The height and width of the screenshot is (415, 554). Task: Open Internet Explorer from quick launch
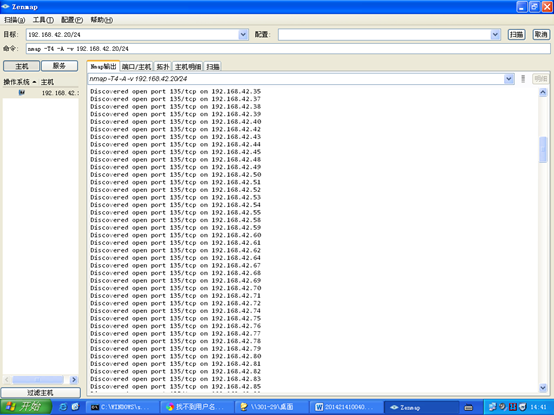tap(63, 407)
